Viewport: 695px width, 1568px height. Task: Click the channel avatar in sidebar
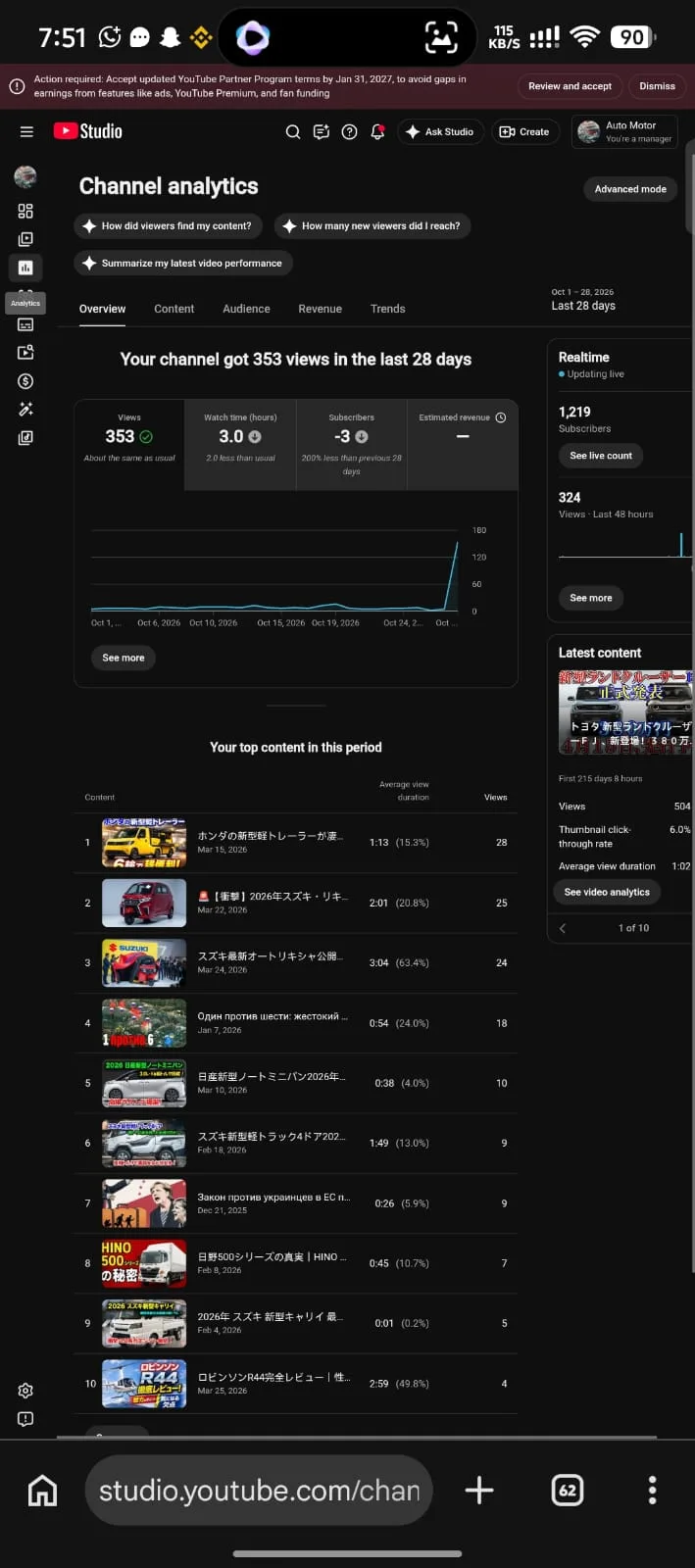tap(25, 176)
